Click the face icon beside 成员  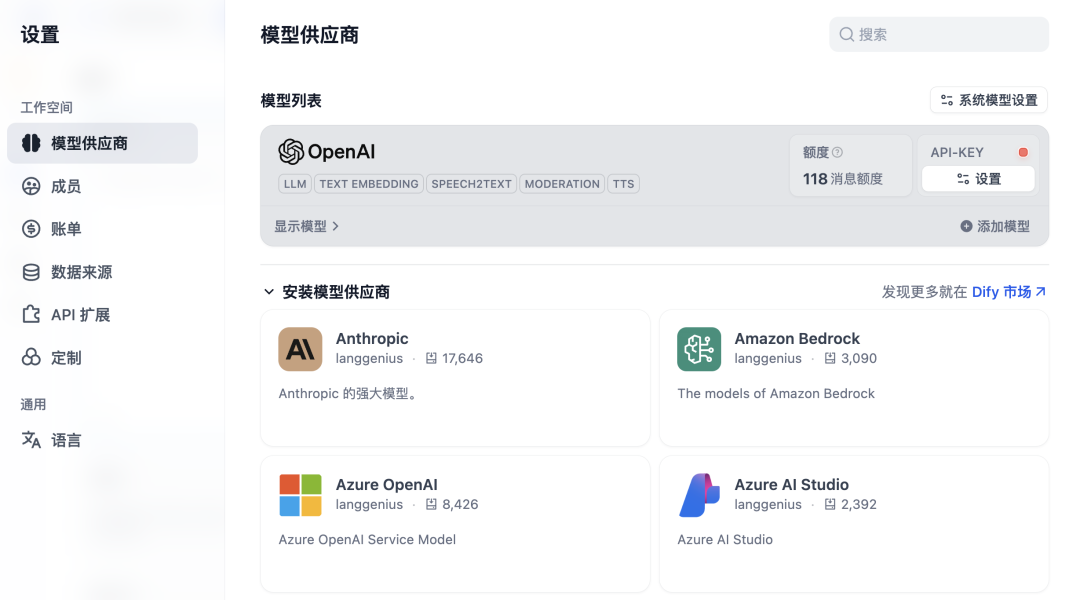(31, 186)
